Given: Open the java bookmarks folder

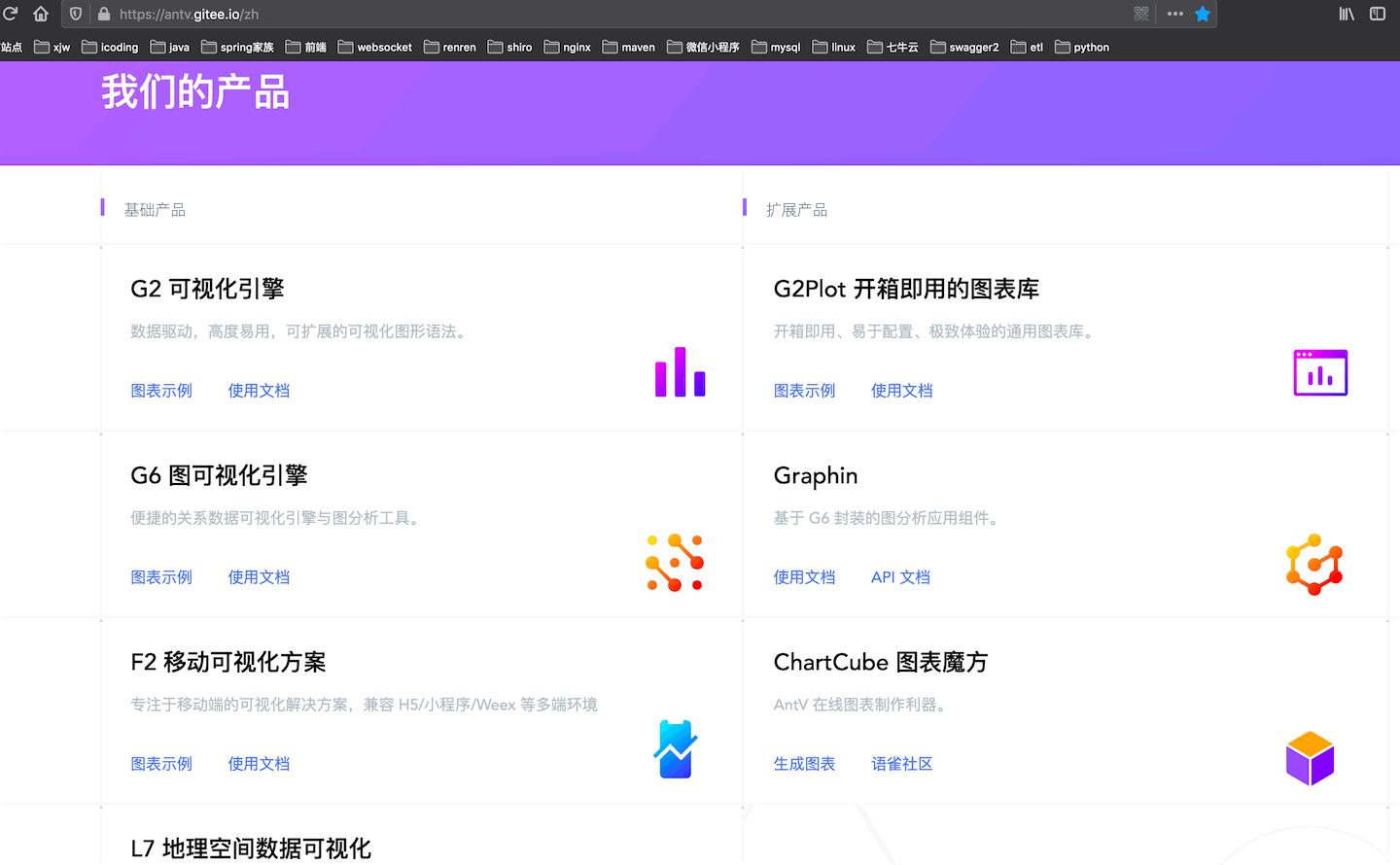Looking at the screenshot, I should tap(170, 47).
